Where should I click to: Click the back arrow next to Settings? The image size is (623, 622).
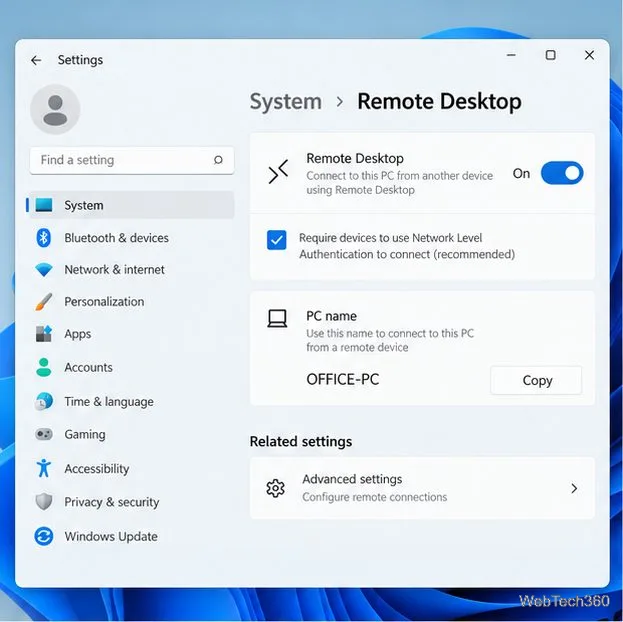36,60
